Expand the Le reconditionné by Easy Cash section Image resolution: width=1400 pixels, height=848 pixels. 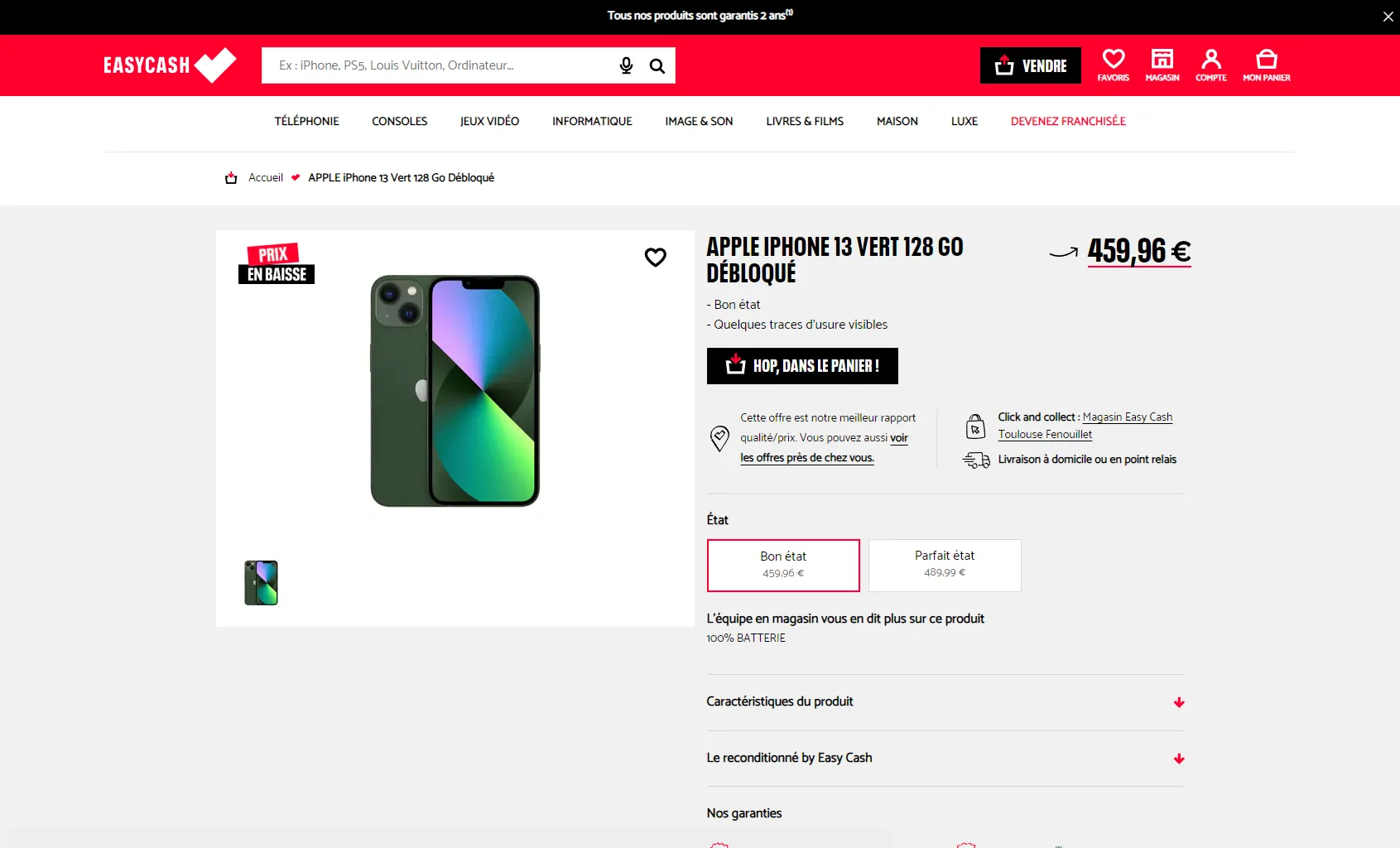(x=944, y=758)
